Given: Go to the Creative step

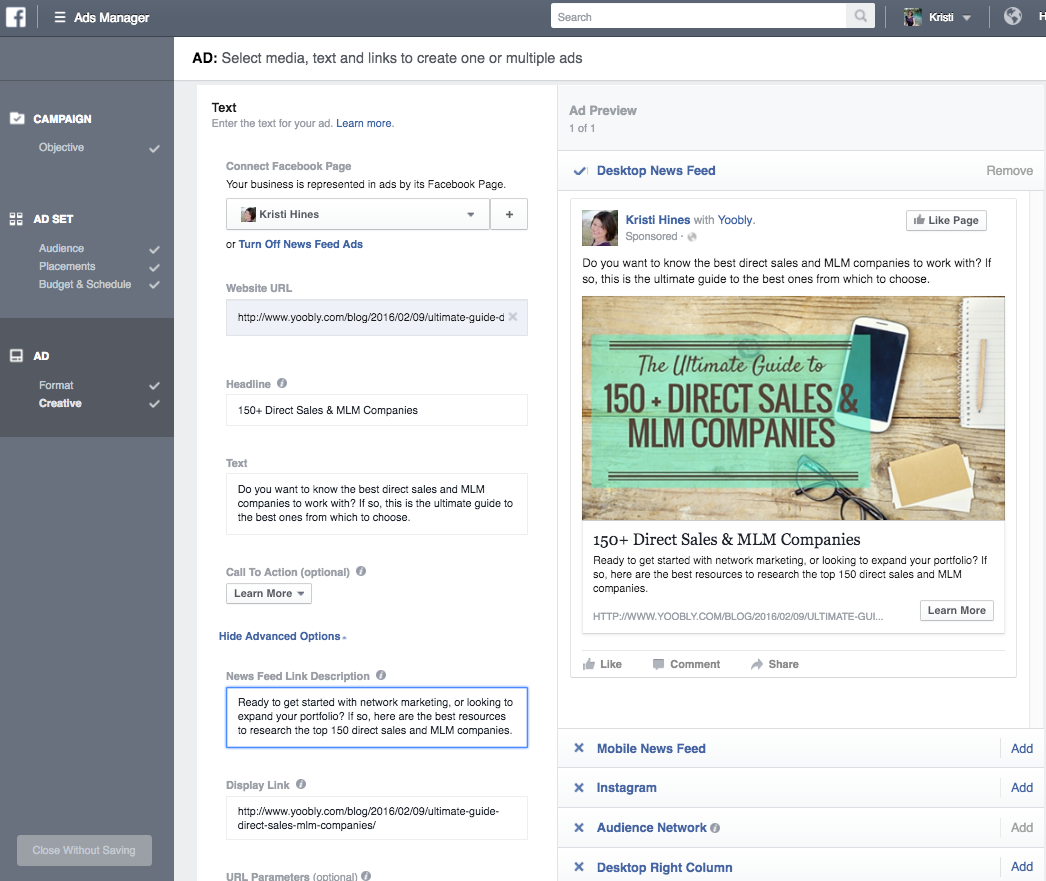Looking at the screenshot, I should (60, 403).
